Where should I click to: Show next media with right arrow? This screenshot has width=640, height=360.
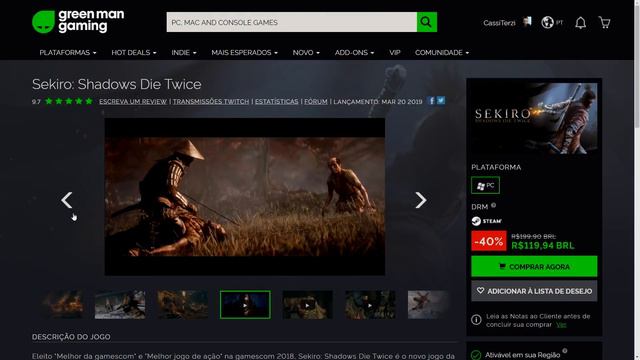pos(420,200)
